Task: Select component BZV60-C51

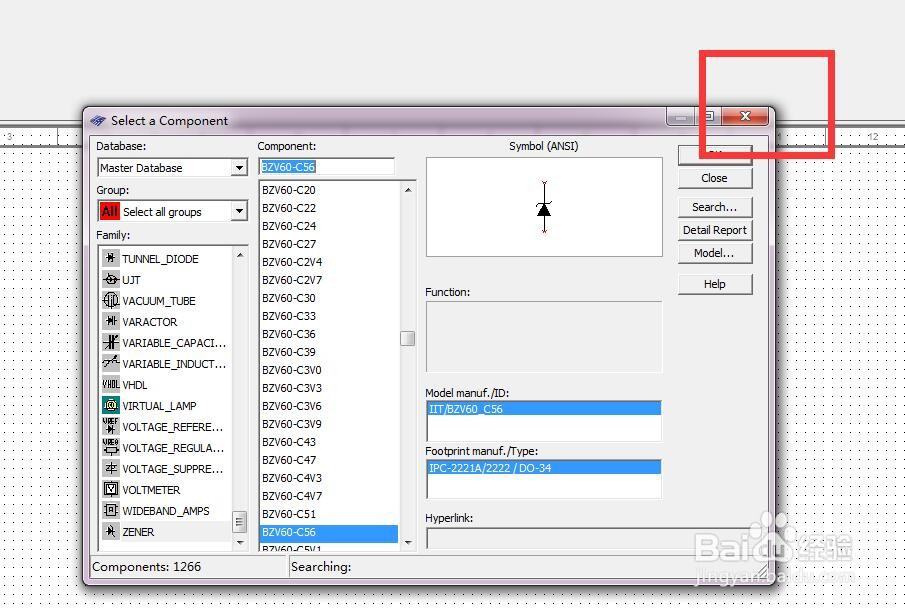Action: click(x=289, y=514)
